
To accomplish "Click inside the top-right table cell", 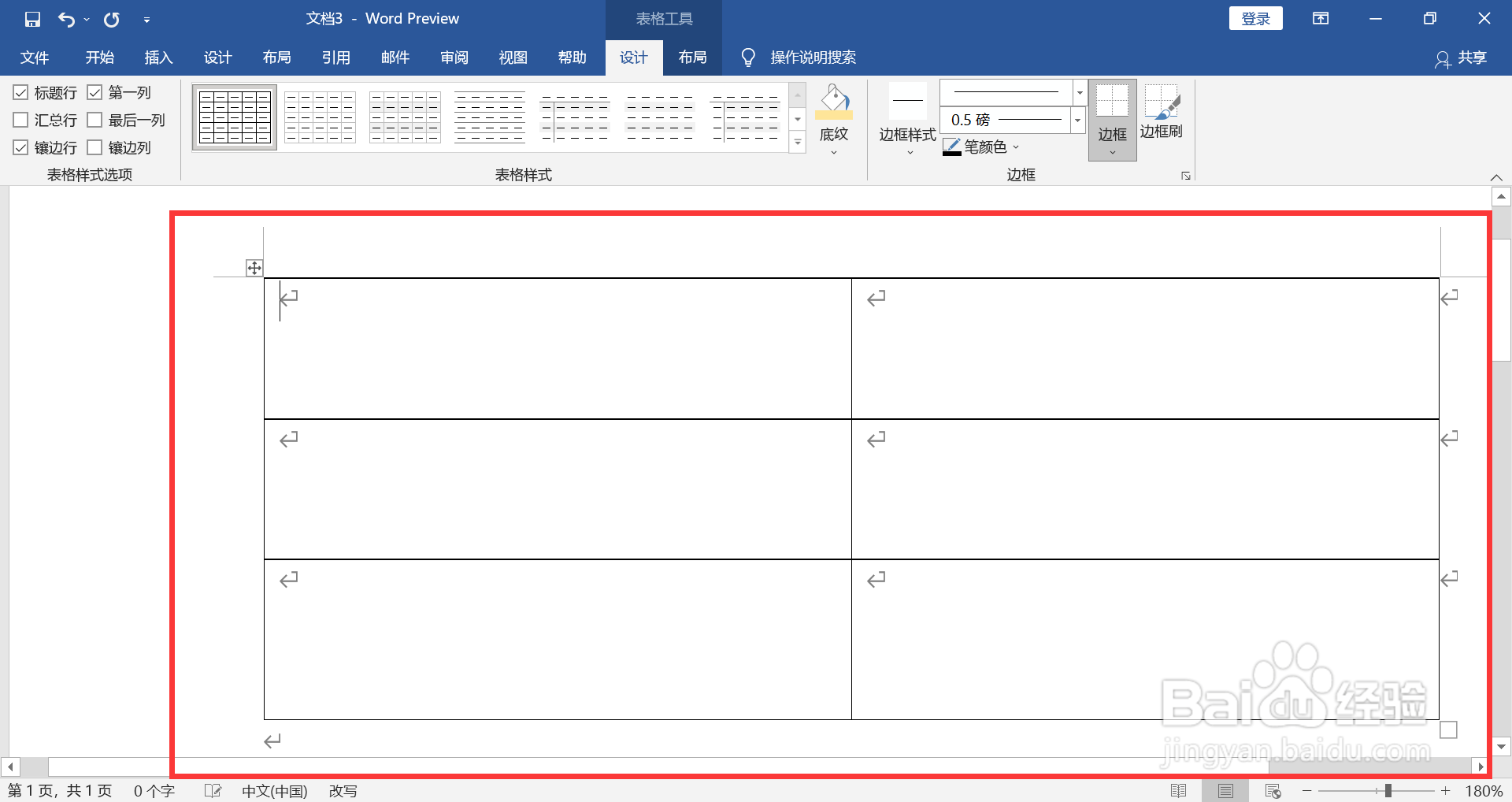I will (x=1145, y=349).
